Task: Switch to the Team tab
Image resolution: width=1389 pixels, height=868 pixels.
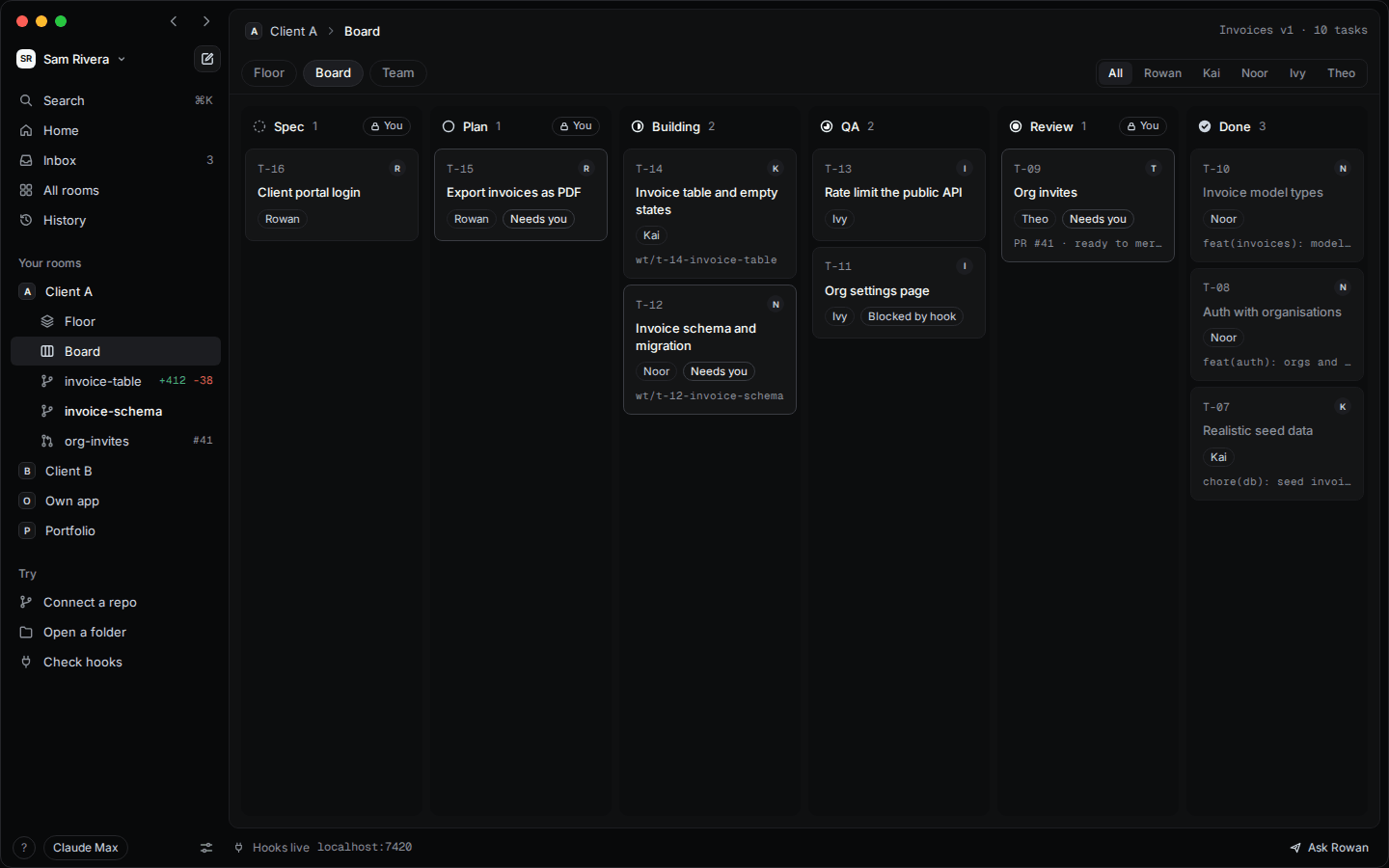Action: coord(398,73)
